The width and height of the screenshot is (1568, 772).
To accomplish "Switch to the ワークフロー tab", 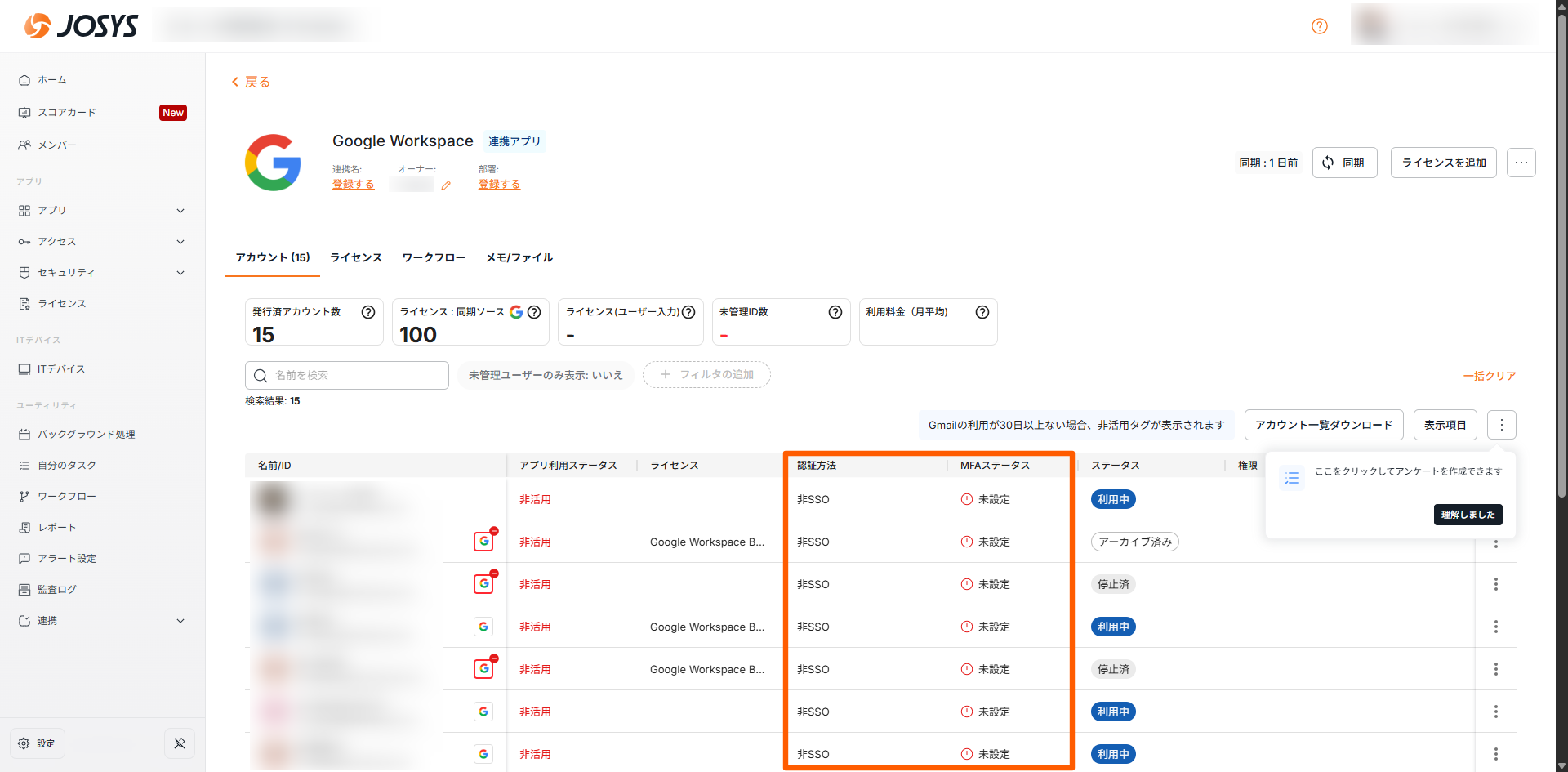I will pos(433,257).
